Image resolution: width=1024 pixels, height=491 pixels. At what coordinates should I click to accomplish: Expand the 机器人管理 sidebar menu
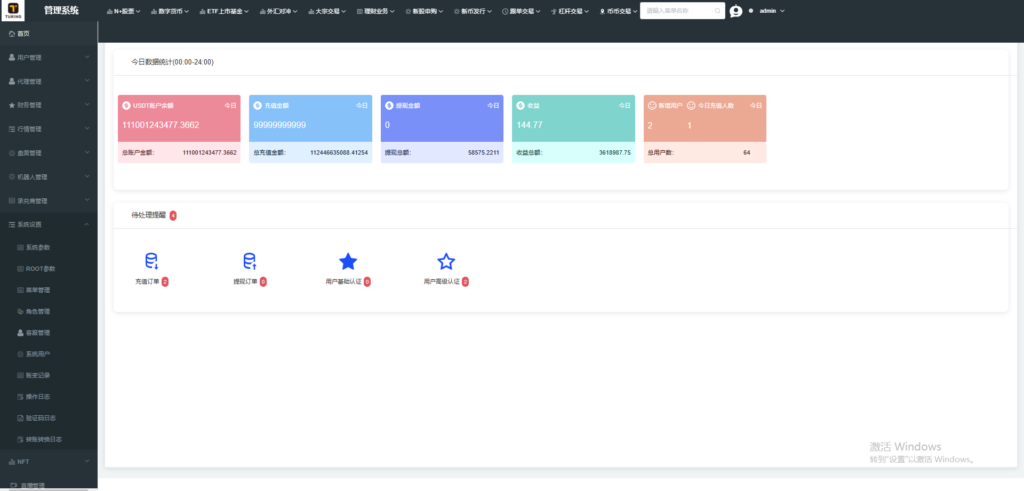pos(49,177)
